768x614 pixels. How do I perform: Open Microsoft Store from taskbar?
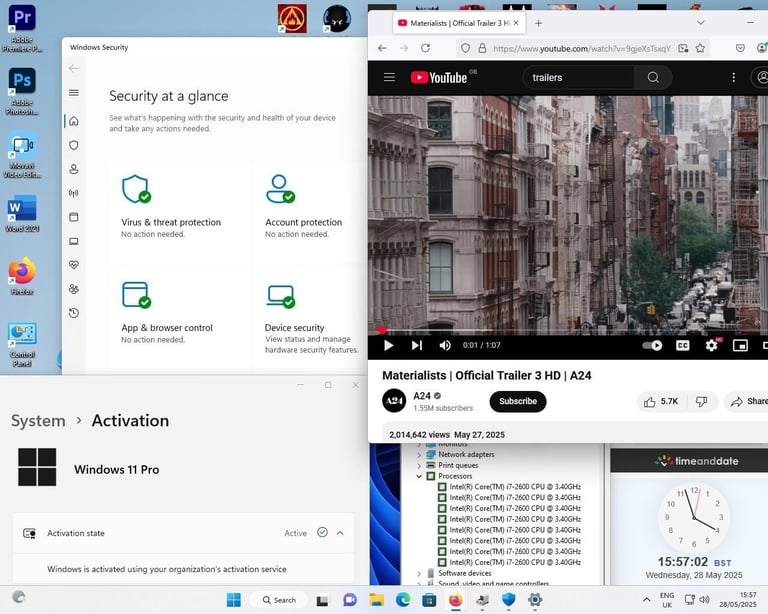coord(429,600)
